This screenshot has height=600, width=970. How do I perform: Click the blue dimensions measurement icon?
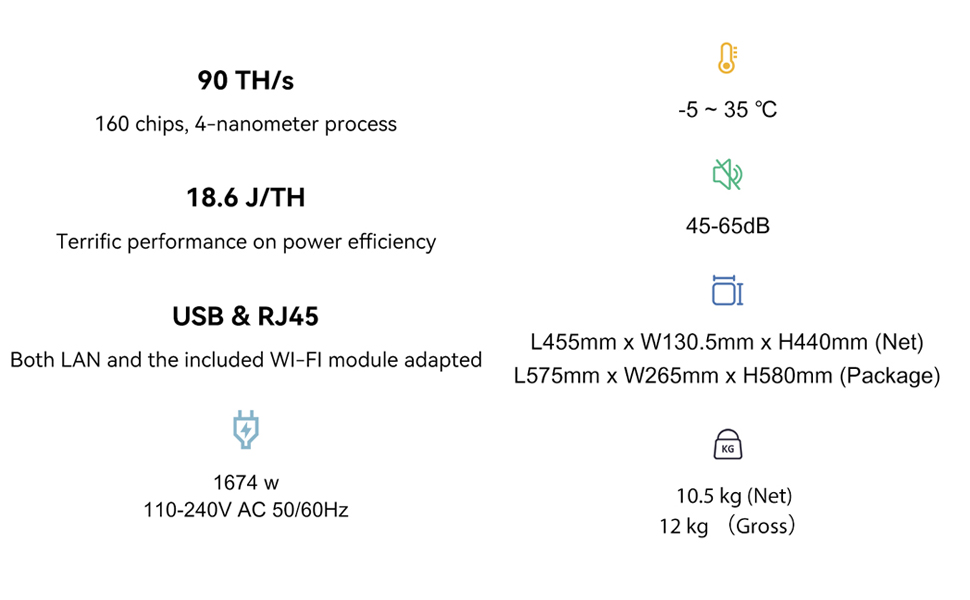pos(727,290)
